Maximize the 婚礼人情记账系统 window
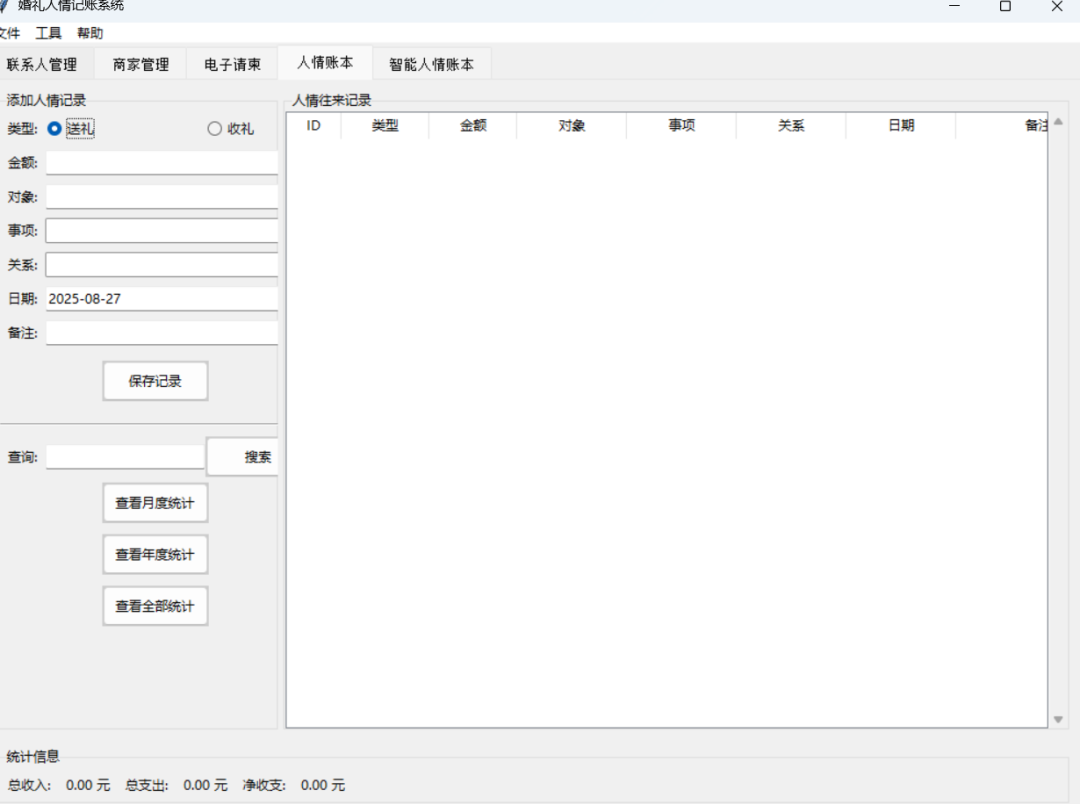Viewport: 1080px width, 804px height. [x=1006, y=6]
